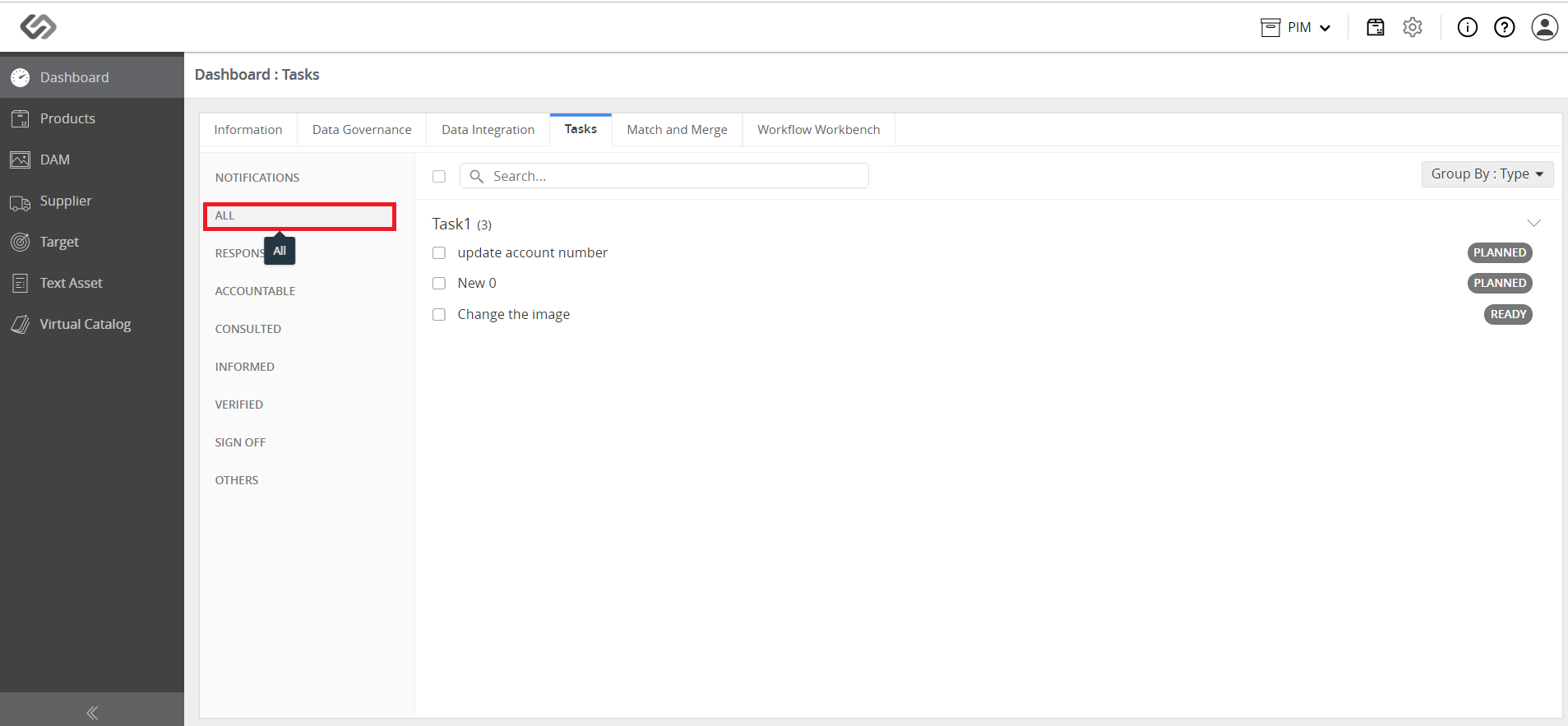Open the Supplier truck icon
This screenshot has height=726, width=1568.
[21, 202]
